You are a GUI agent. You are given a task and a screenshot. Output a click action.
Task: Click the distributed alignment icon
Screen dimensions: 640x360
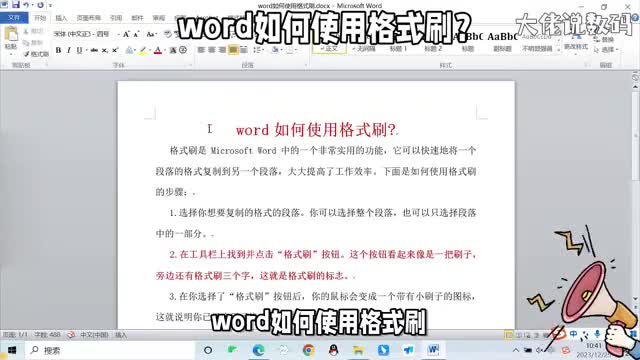point(244,50)
